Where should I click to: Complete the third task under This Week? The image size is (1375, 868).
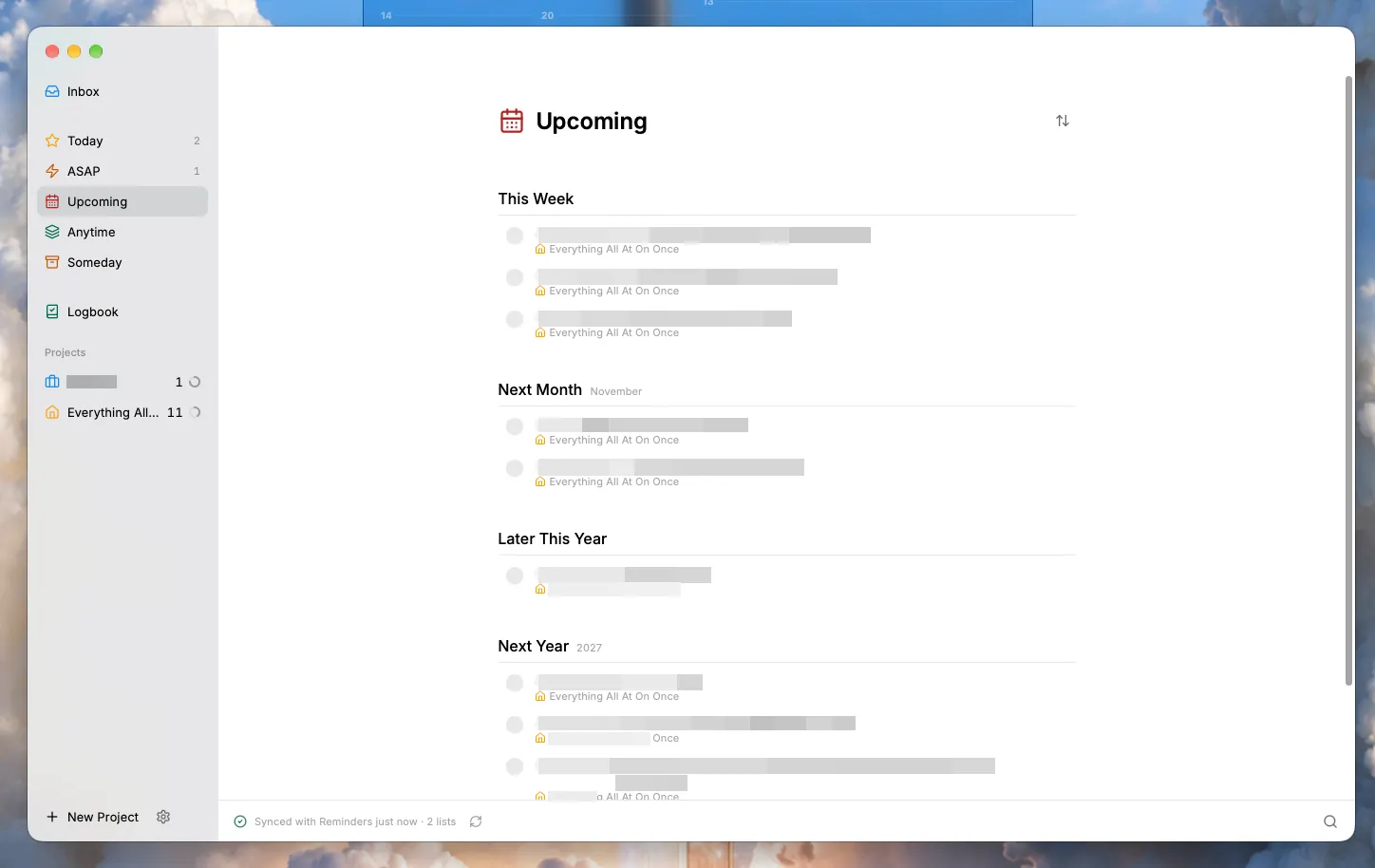point(515,319)
